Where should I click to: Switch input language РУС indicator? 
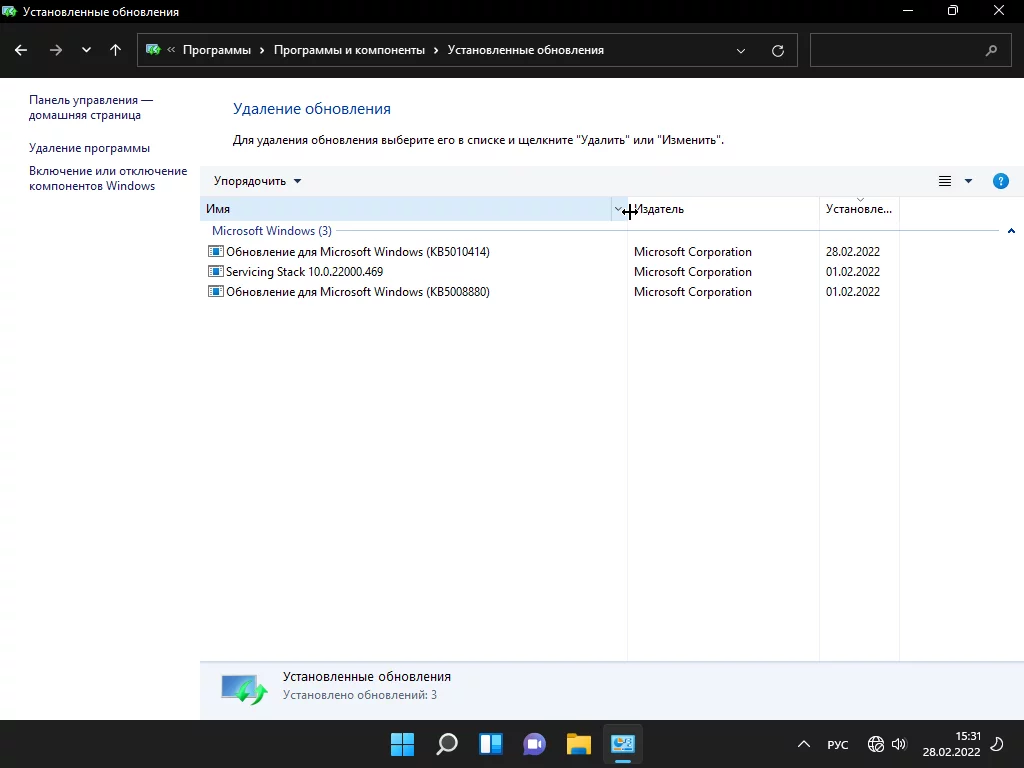tap(838, 744)
